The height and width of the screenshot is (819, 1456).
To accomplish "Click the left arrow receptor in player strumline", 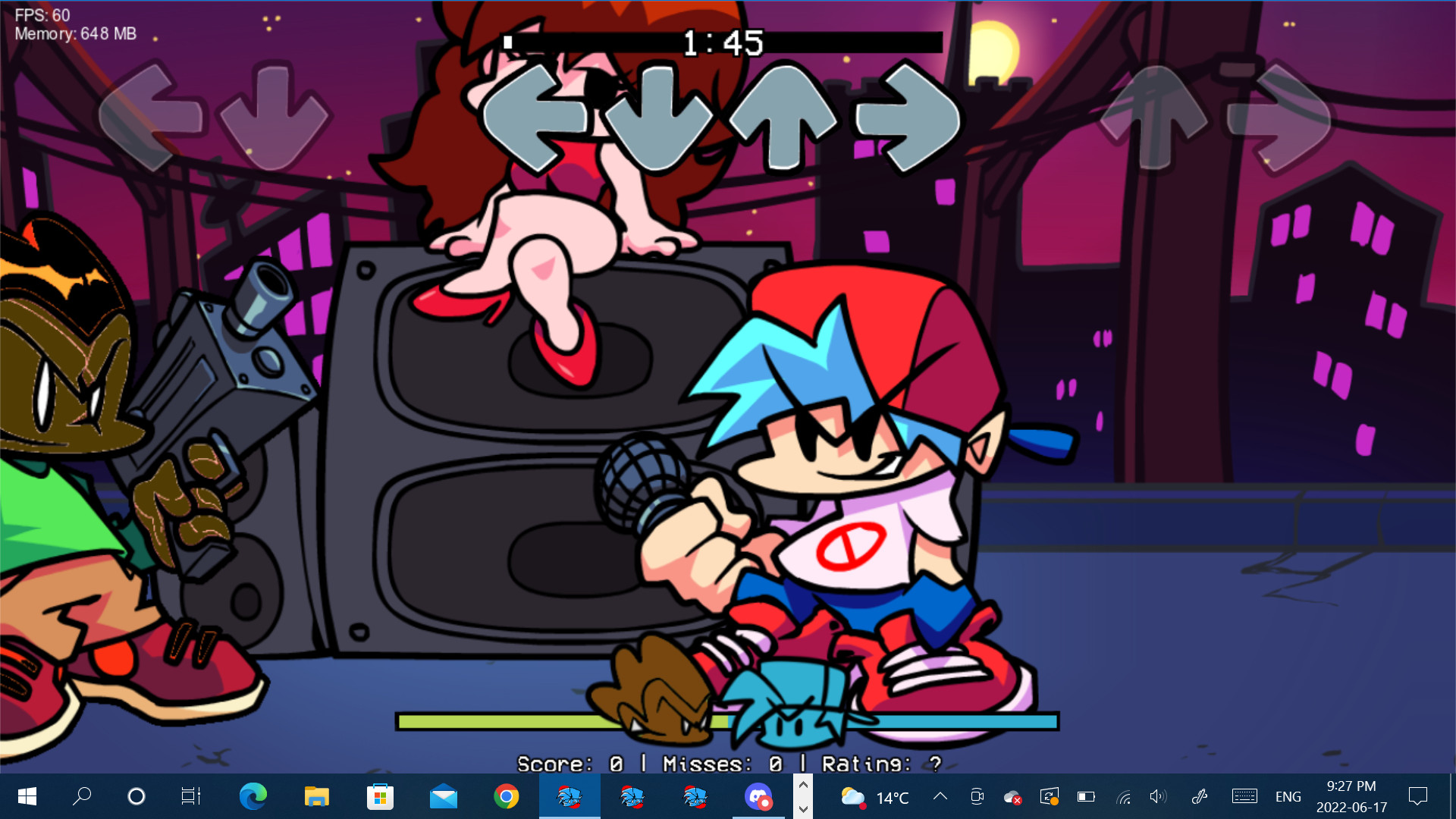I will [x=535, y=118].
